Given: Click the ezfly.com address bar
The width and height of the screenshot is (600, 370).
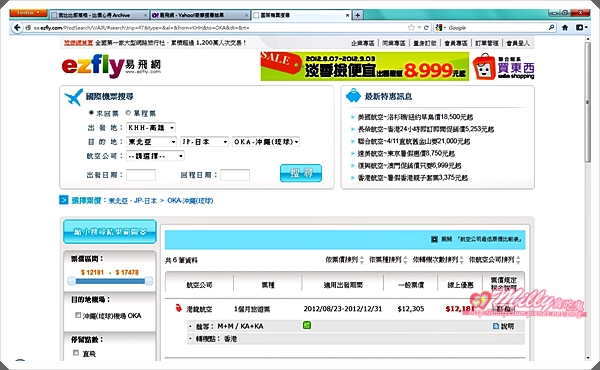Looking at the screenshot, I should [x=214, y=28].
